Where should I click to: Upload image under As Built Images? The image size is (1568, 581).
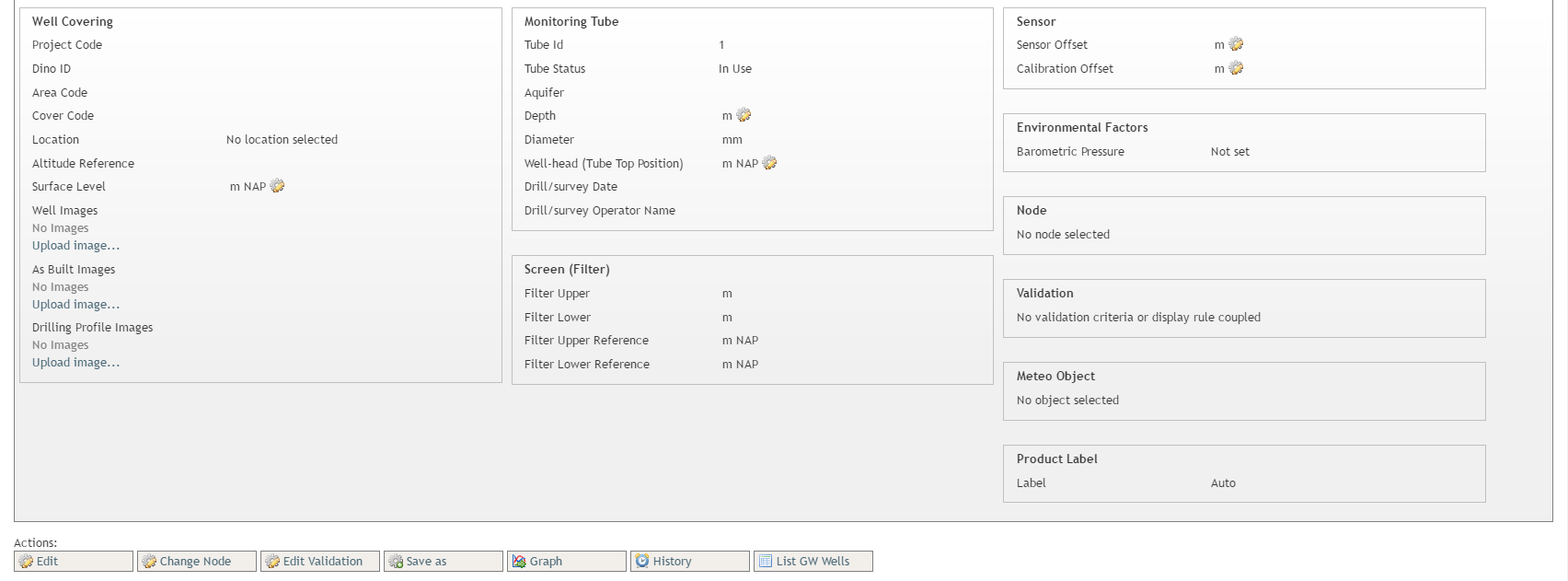75,305
